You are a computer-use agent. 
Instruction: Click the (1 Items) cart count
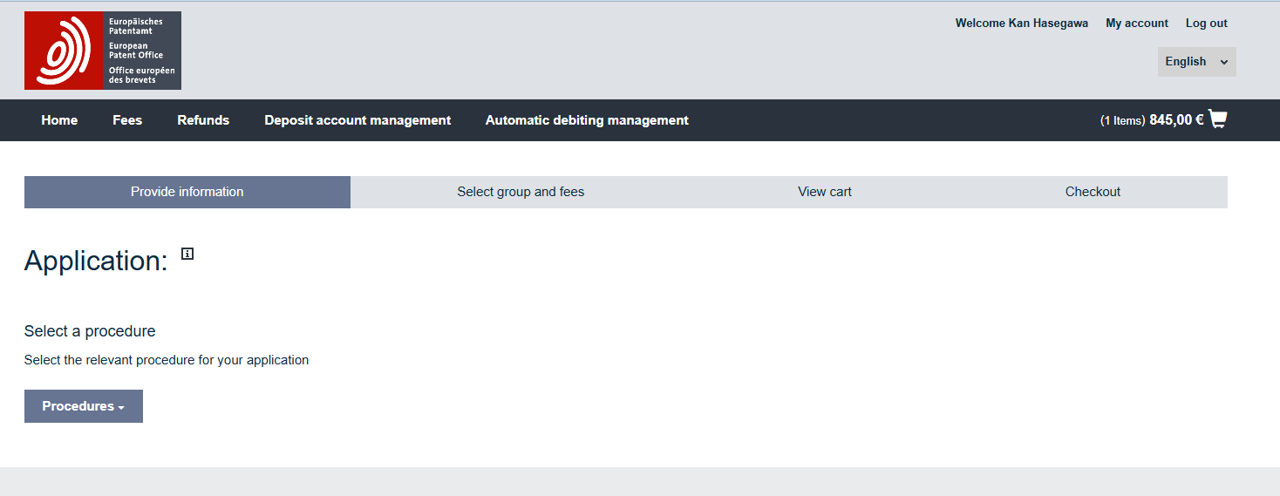tap(1122, 121)
